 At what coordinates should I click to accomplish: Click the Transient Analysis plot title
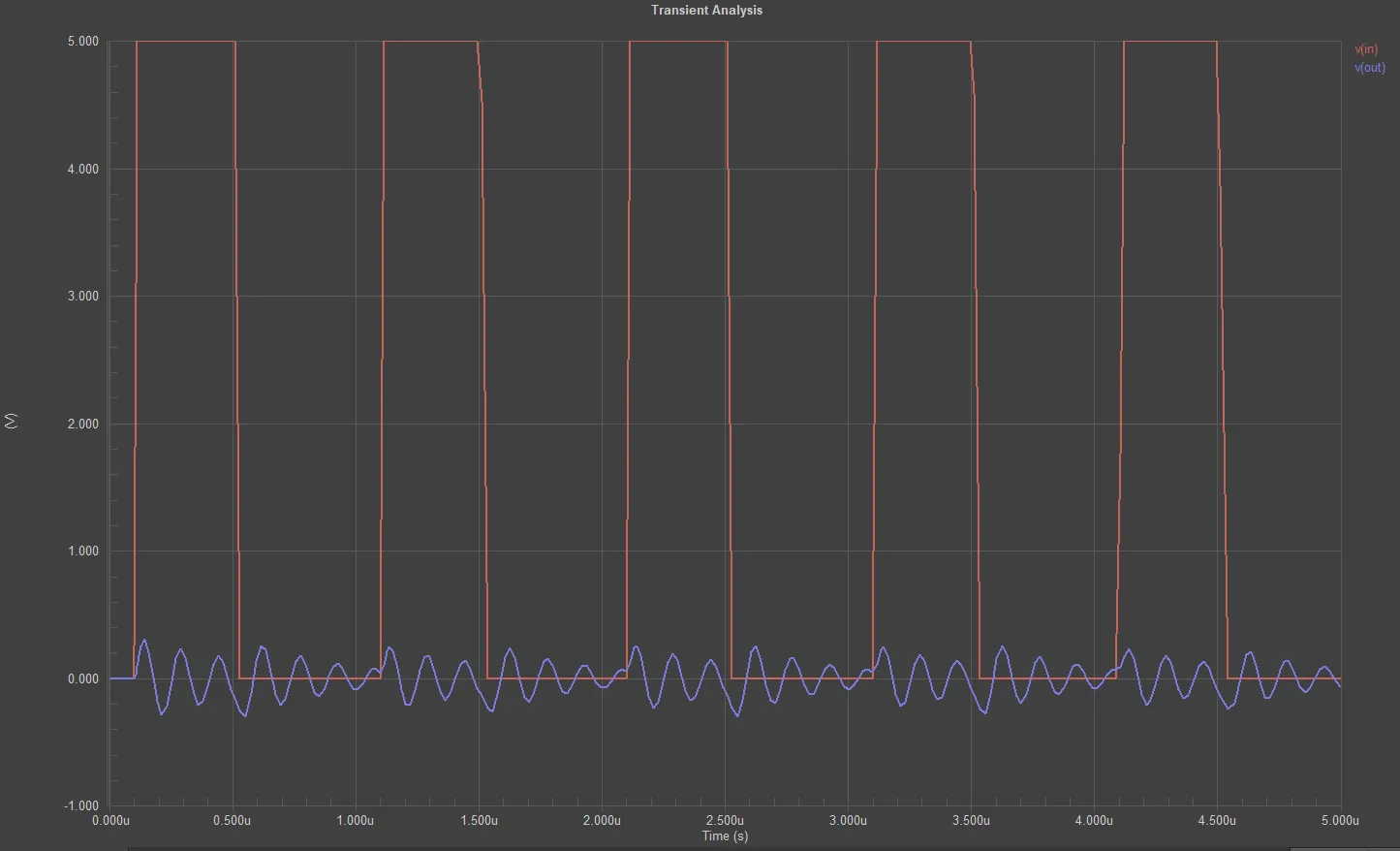(x=706, y=11)
